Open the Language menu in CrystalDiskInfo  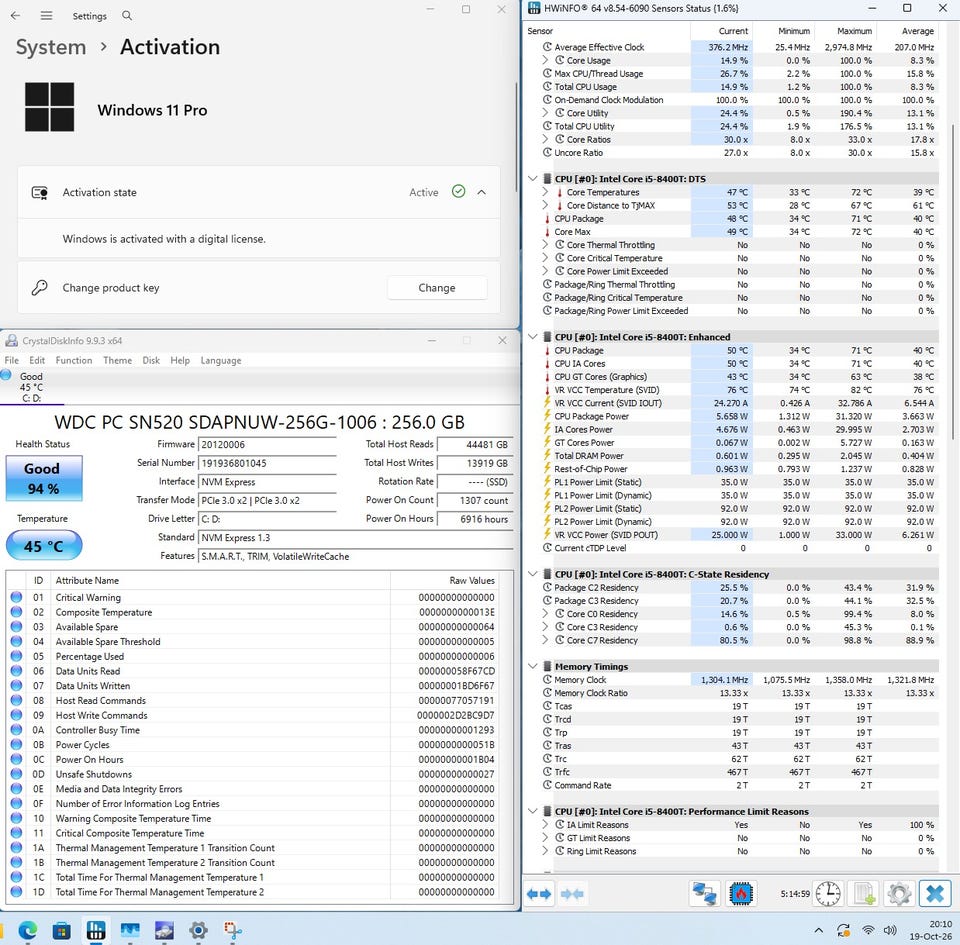[x=221, y=360]
